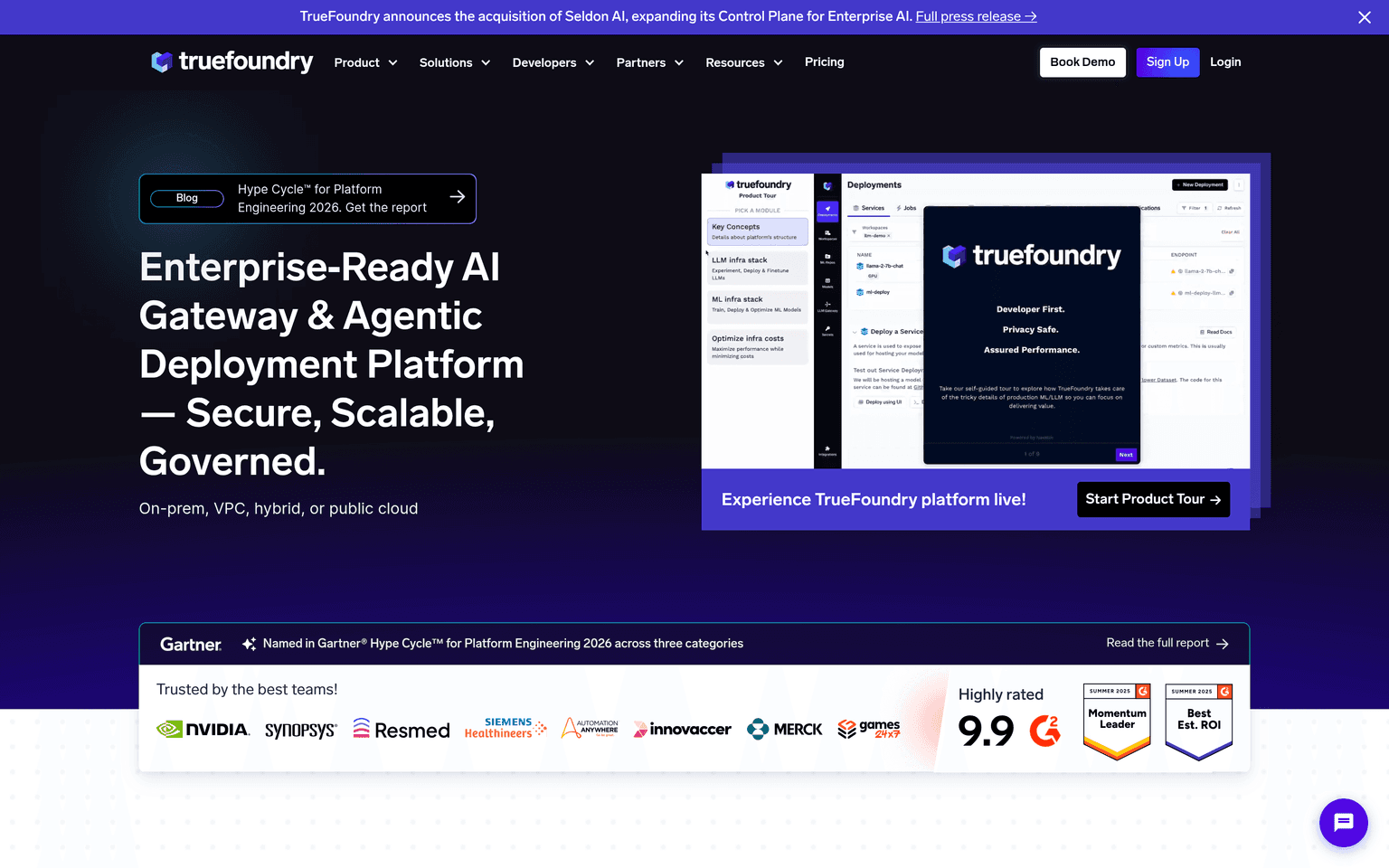Click the Synopsys logo
The height and width of the screenshot is (868, 1389).
[300, 730]
